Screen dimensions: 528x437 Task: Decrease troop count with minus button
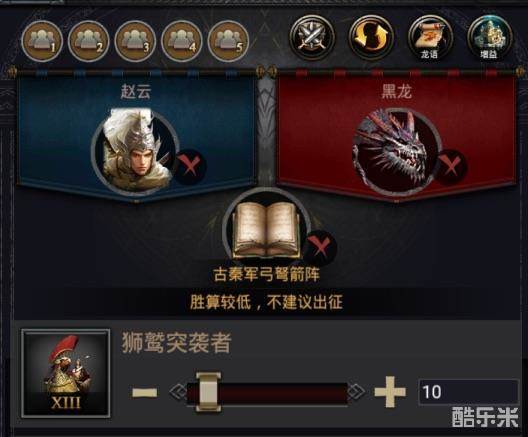(x=144, y=393)
